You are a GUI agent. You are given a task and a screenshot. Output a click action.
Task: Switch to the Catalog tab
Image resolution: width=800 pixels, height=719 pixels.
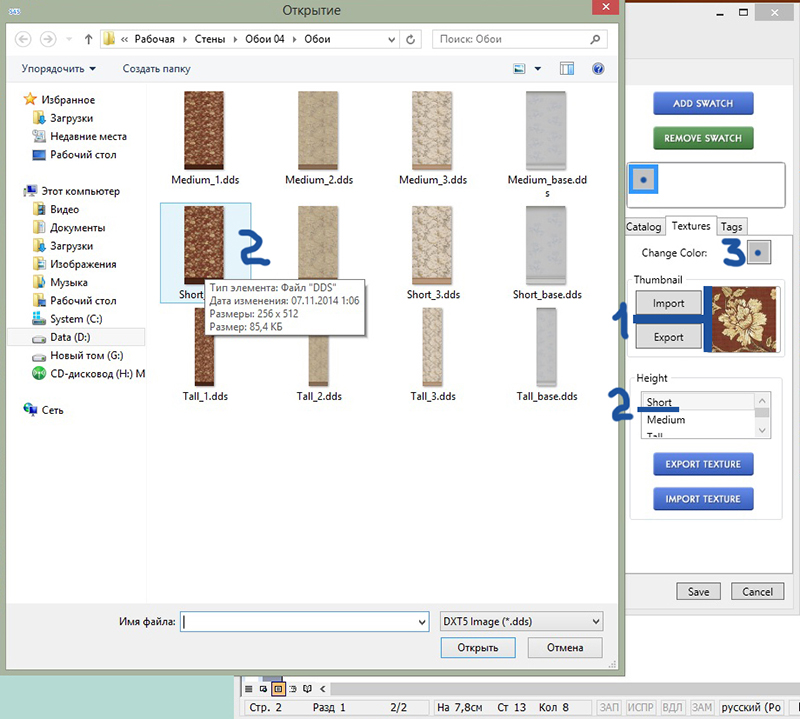(643, 227)
